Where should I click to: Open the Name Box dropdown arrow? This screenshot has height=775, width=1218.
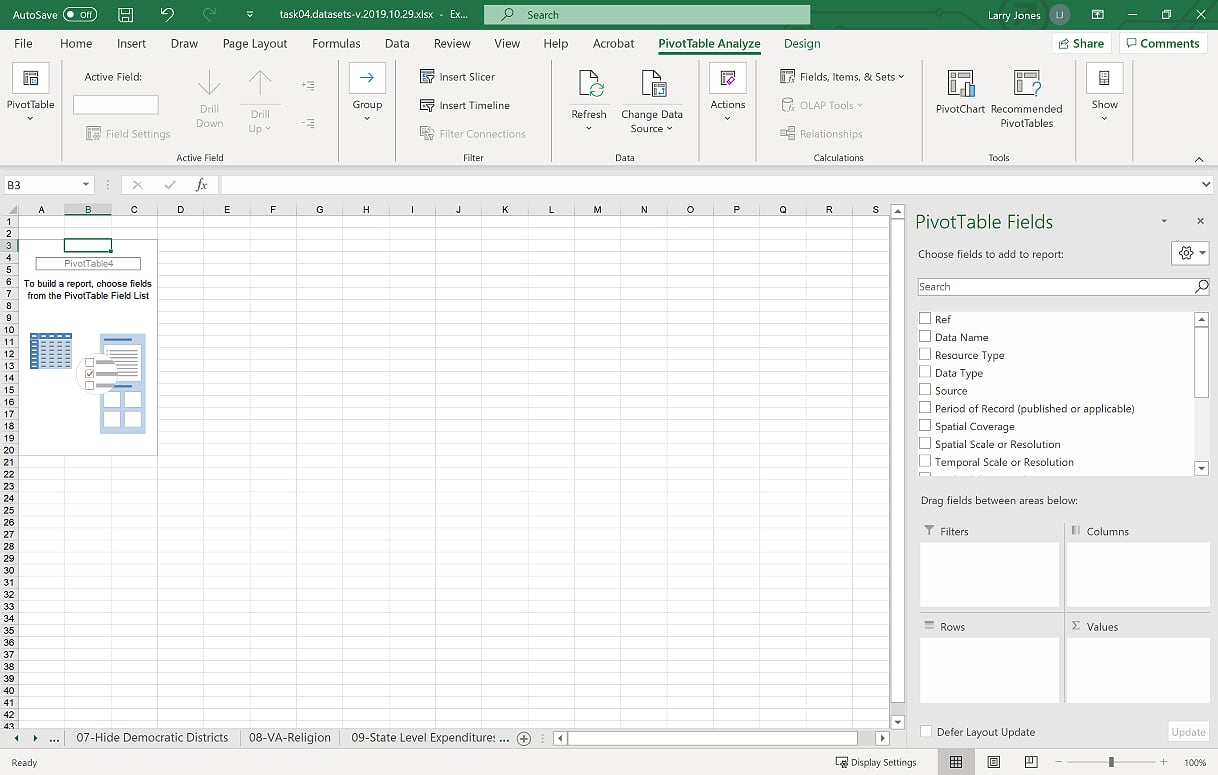(x=86, y=185)
